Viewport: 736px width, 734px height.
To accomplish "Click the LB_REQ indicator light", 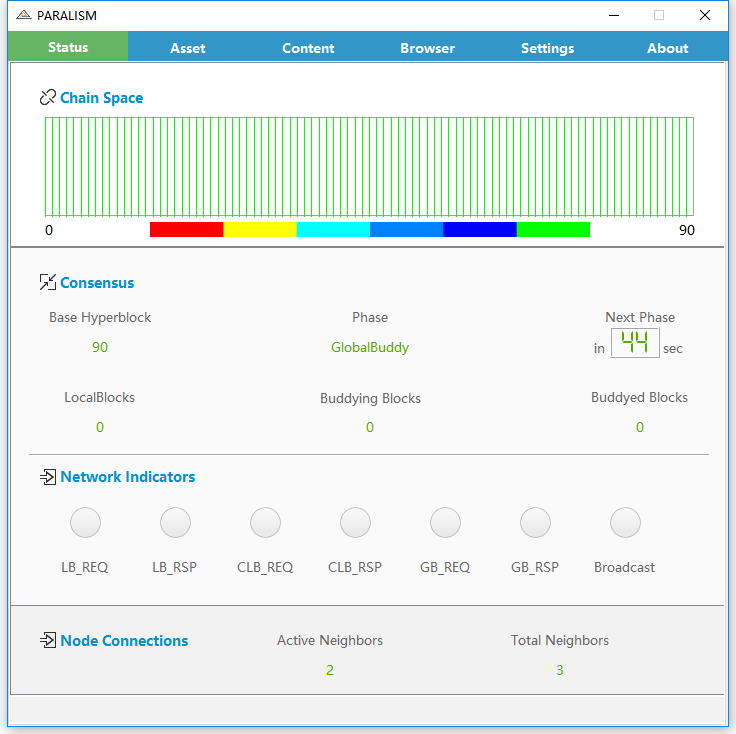I will [85, 522].
